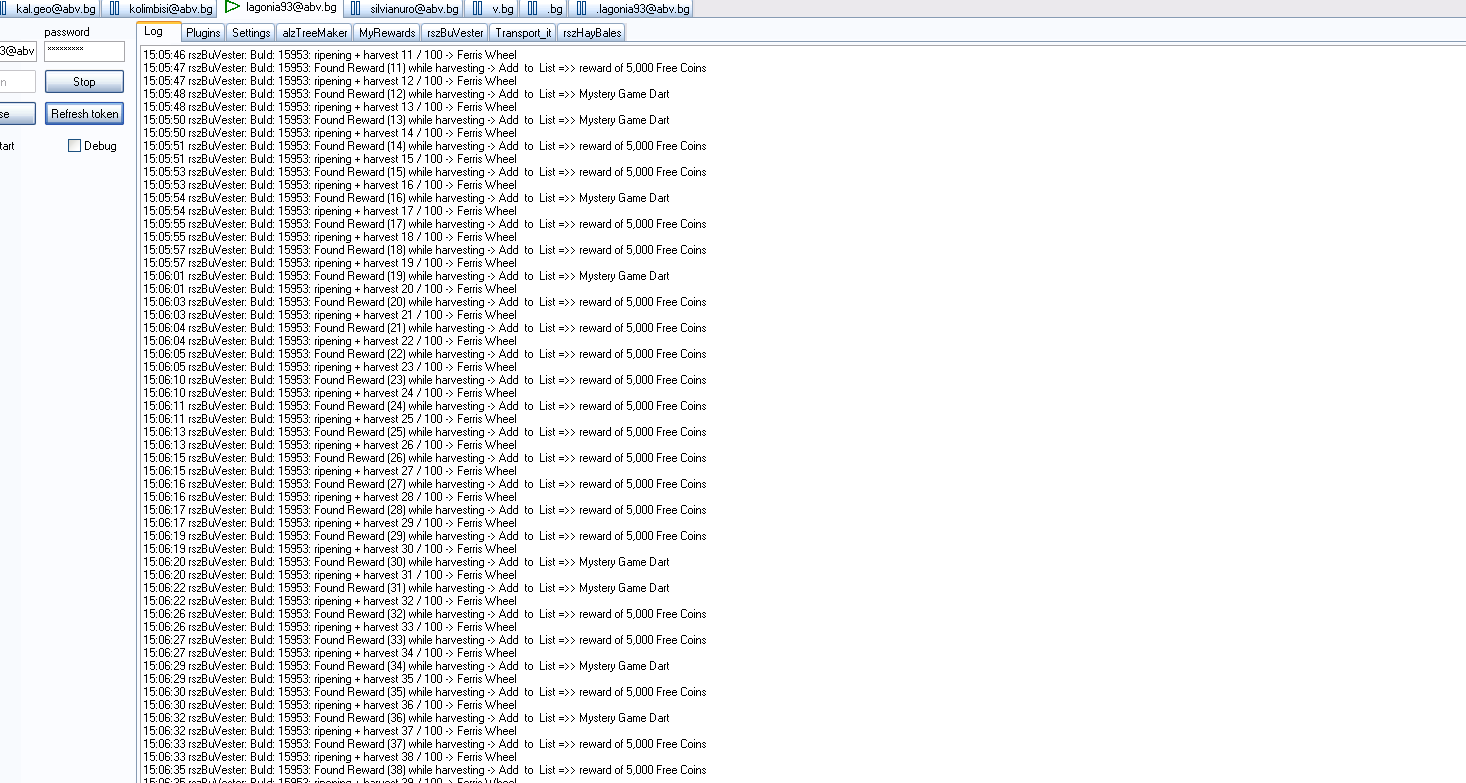Switch to kal.geo@abv.bg account tab
The height and width of the screenshot is (783, 1466).
pyautogui.click(x=50, y=9)
